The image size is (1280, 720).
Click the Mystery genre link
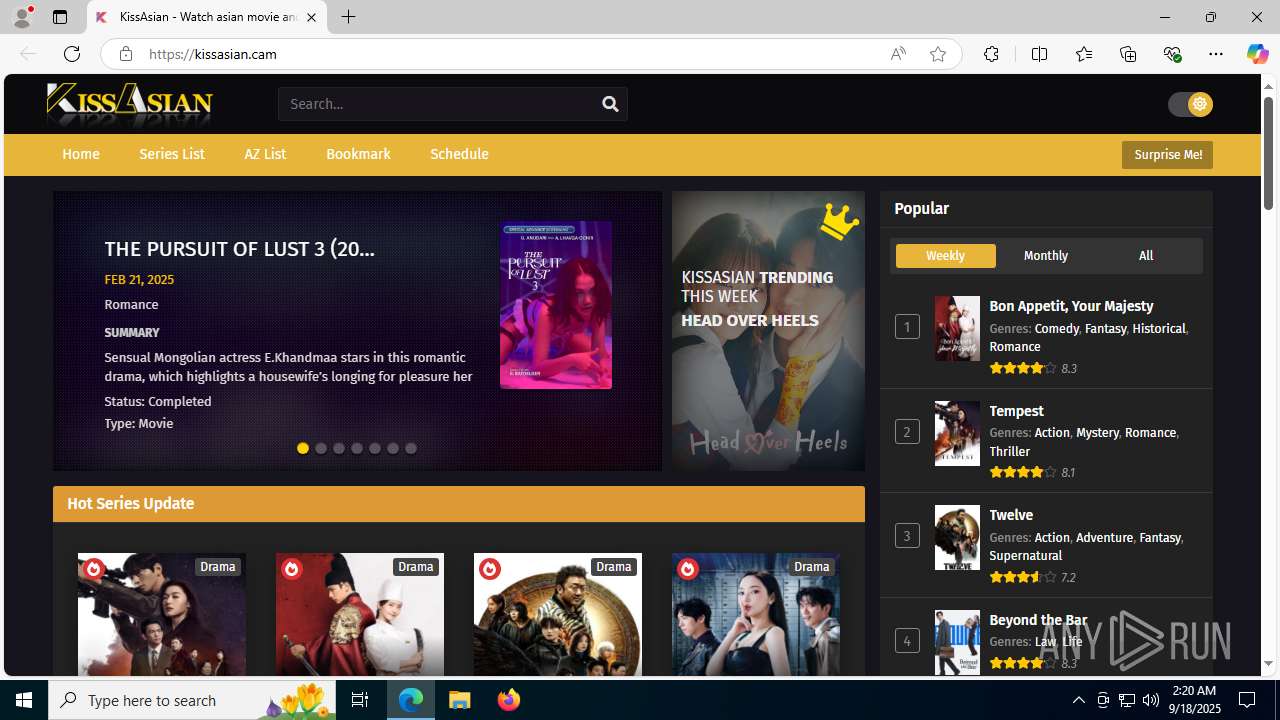click(1097, 433)
